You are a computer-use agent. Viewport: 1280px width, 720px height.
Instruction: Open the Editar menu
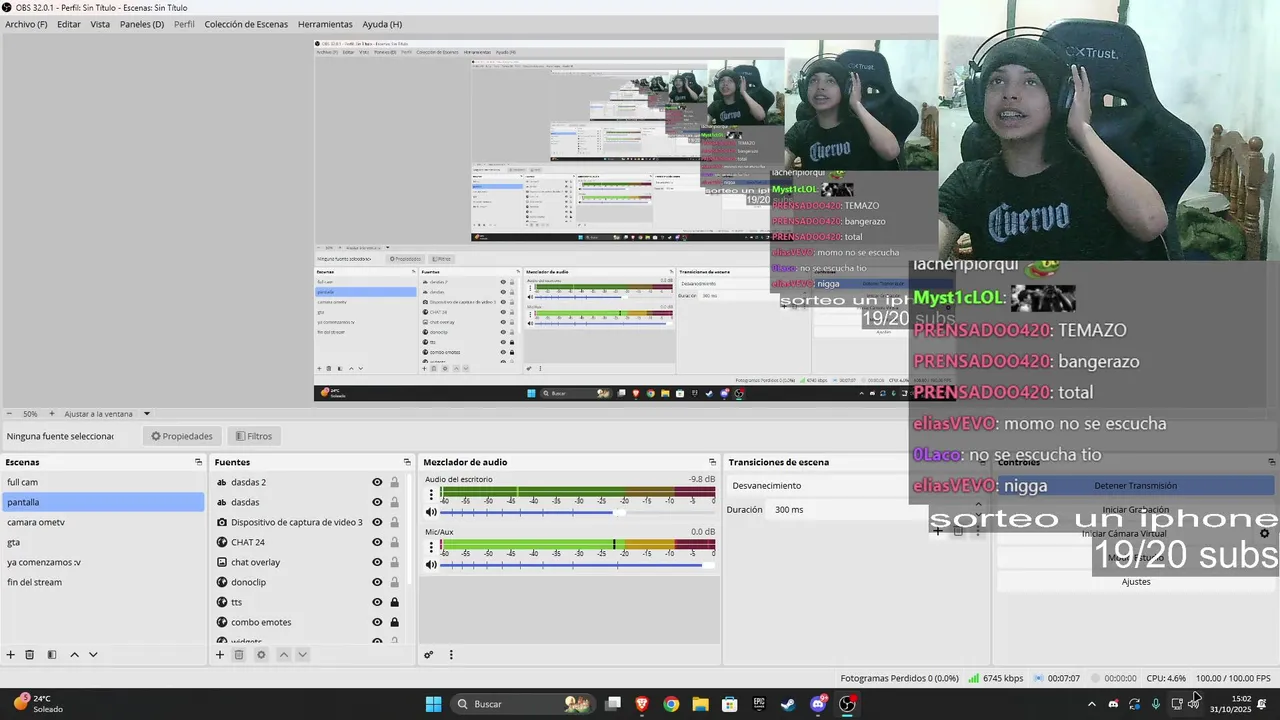click(69, 24)
